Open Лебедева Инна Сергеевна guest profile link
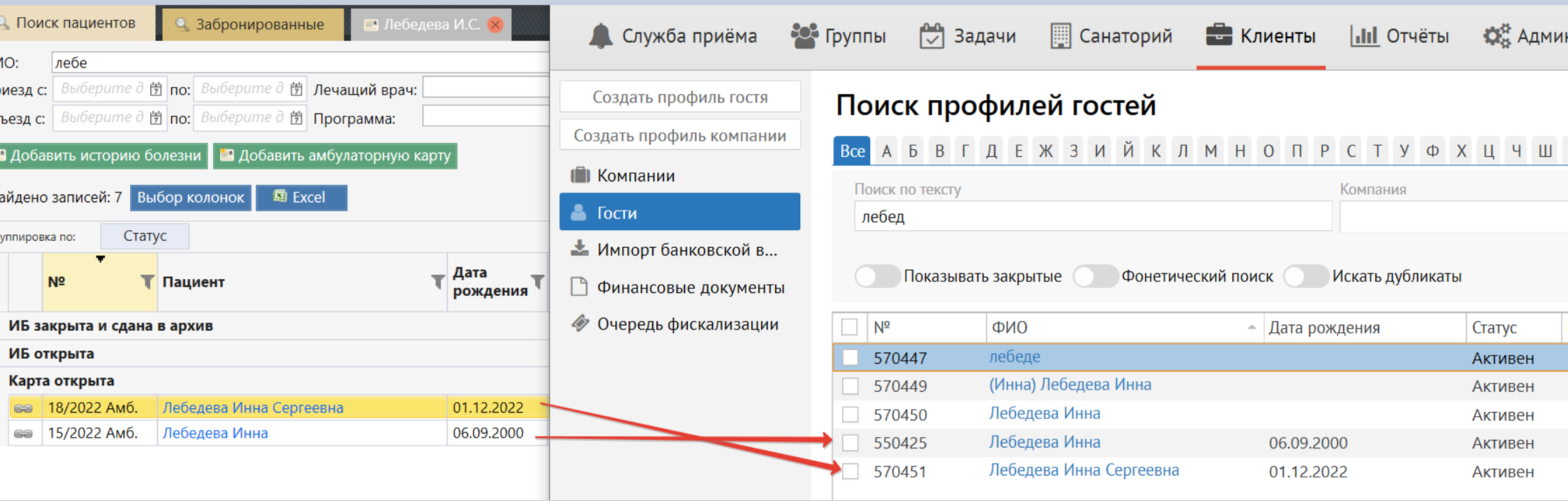1568x501 pixels. point(1083,471)
